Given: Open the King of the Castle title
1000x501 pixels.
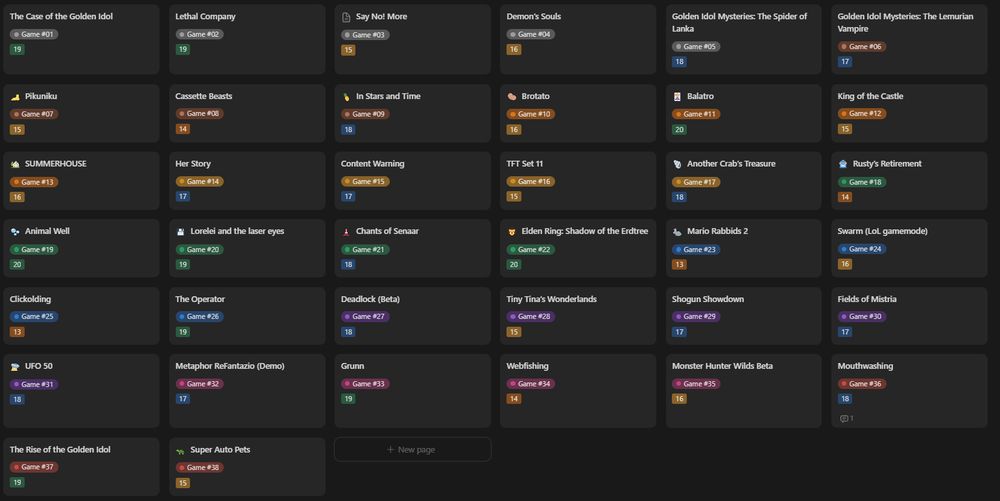Looking at the screenshot, I should point(871,96).
